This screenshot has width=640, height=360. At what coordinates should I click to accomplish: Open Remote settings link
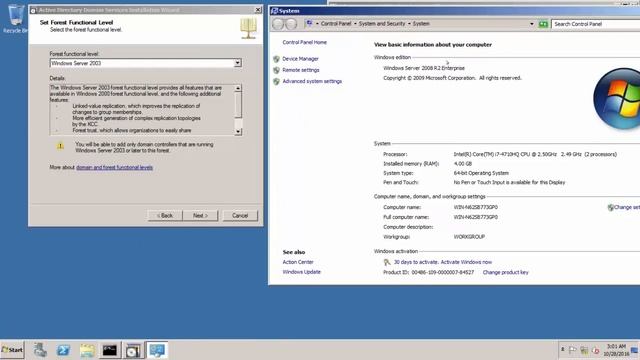point(301,70)
